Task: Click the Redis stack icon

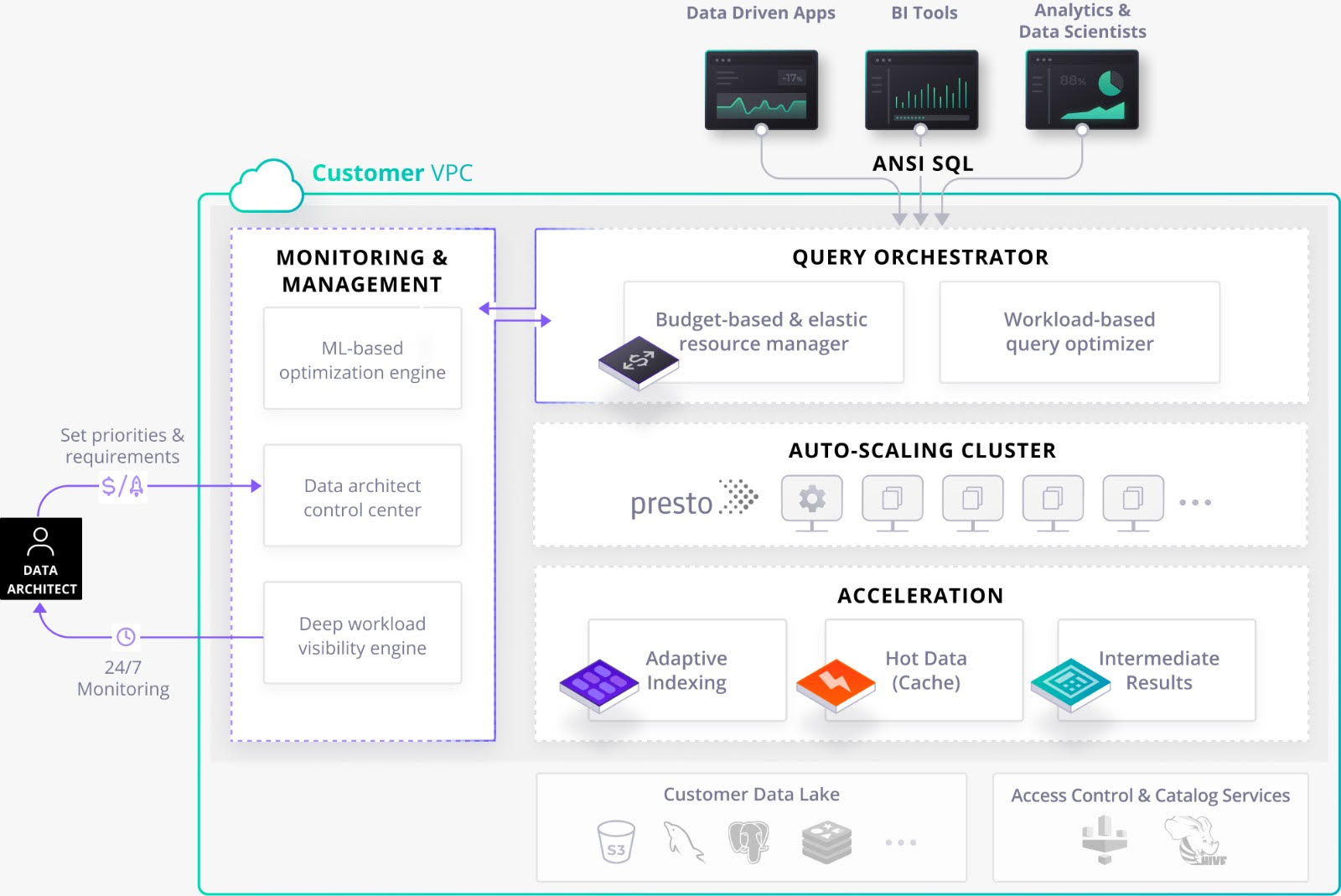Action: coord(826,841)
